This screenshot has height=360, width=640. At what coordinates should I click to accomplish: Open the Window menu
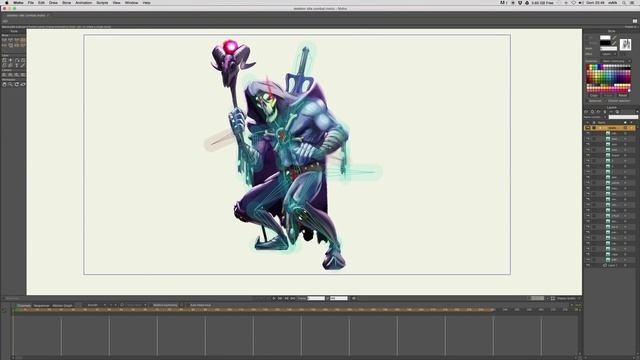(131, 3)
